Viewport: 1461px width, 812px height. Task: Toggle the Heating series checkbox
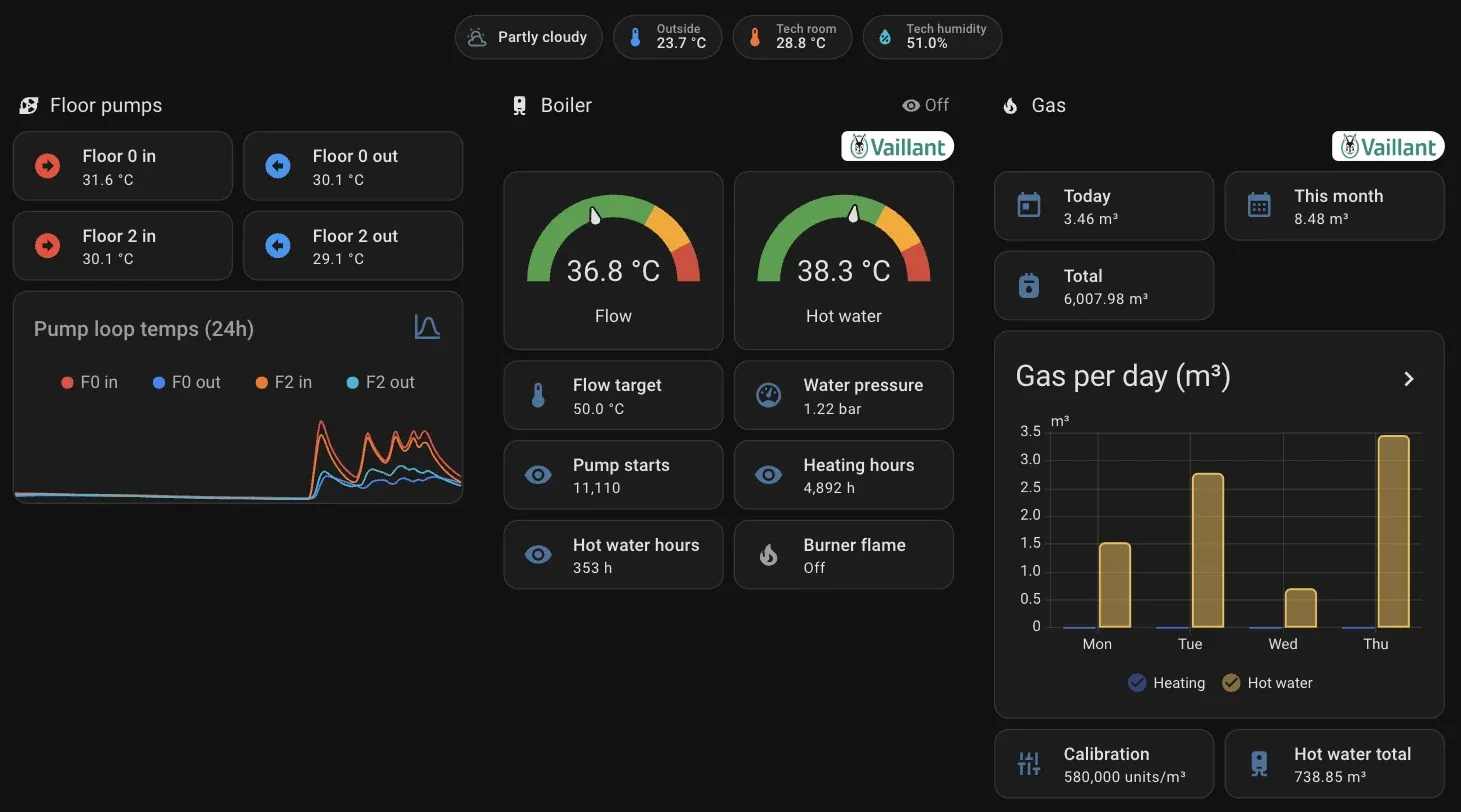(x=1136, y=683)
